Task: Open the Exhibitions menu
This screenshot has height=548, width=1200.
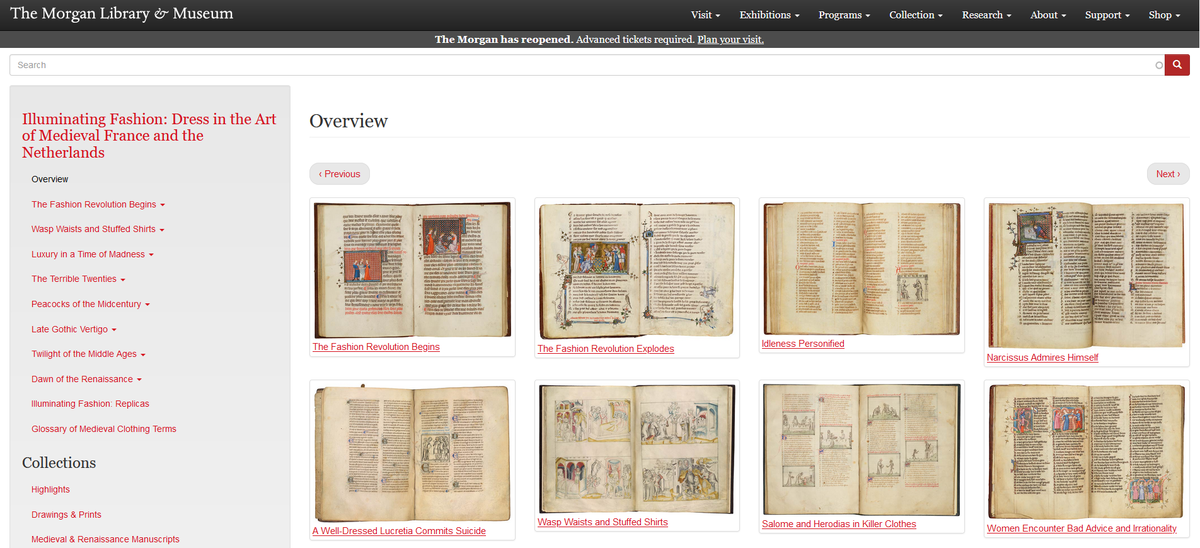Action: (x=770, y=15)
